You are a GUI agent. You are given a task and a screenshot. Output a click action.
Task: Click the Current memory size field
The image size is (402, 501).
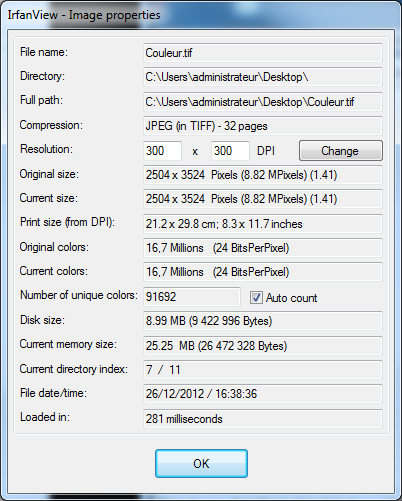click(x=263, y=346)
